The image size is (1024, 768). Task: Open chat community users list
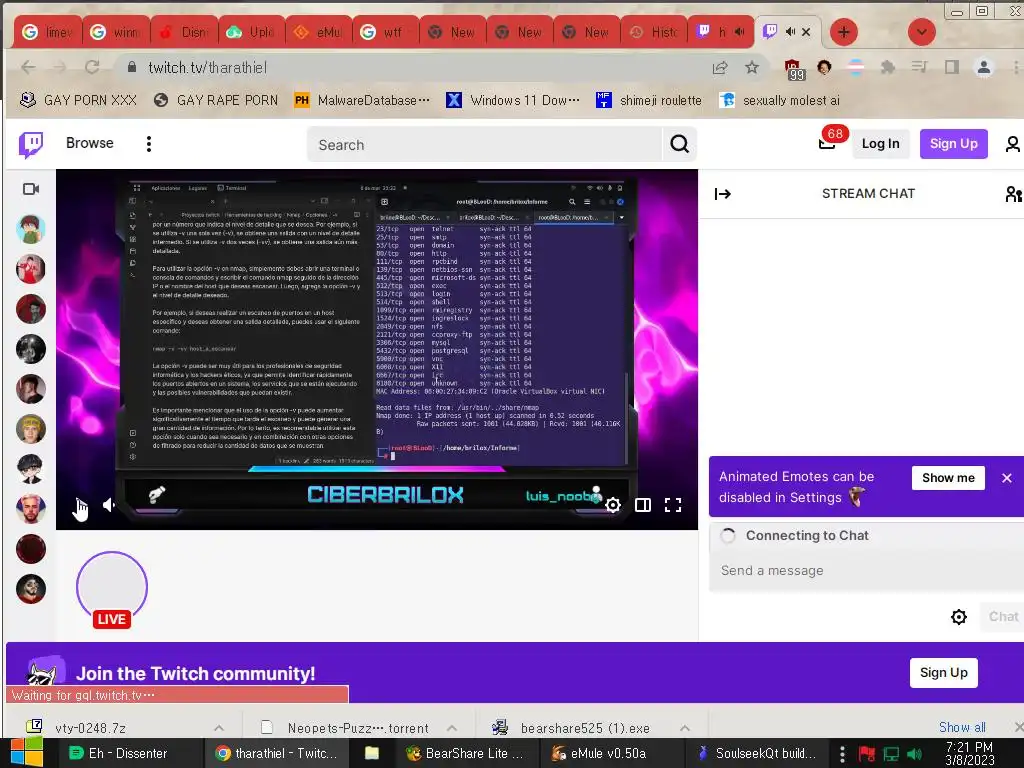click(1013, 194)
